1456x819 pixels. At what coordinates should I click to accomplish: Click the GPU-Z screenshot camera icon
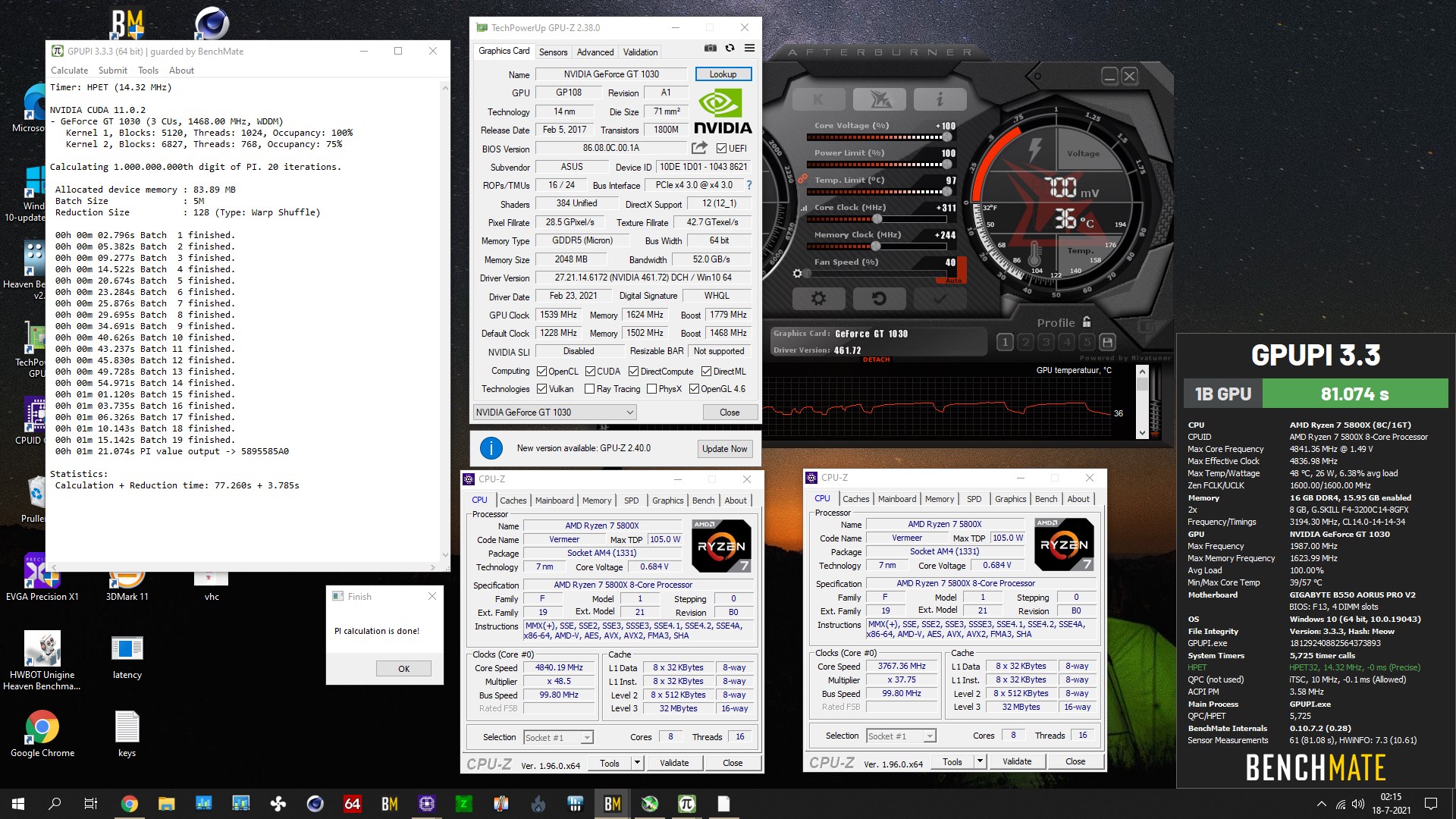pos(710,48)
